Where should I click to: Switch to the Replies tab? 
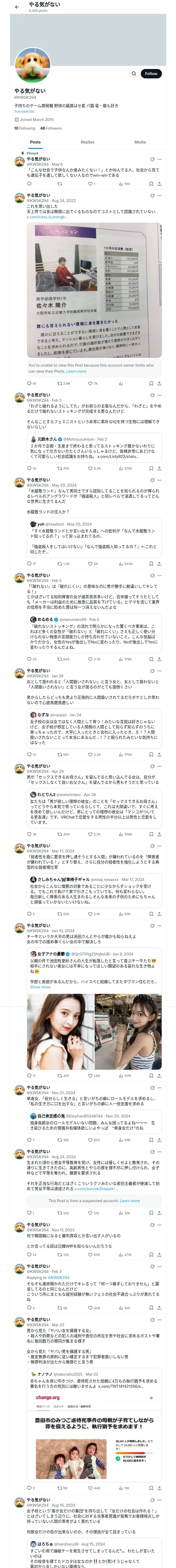(x=87, y=142)
